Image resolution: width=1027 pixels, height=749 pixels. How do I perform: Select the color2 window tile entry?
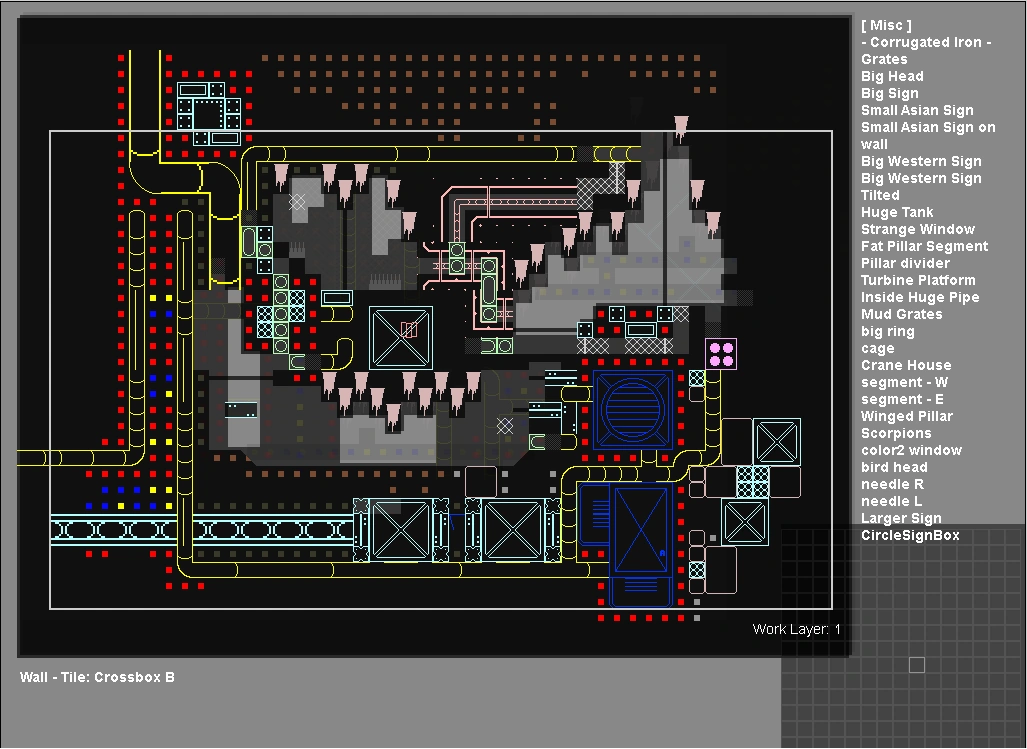pyautogui.click(x=911, y=450)
